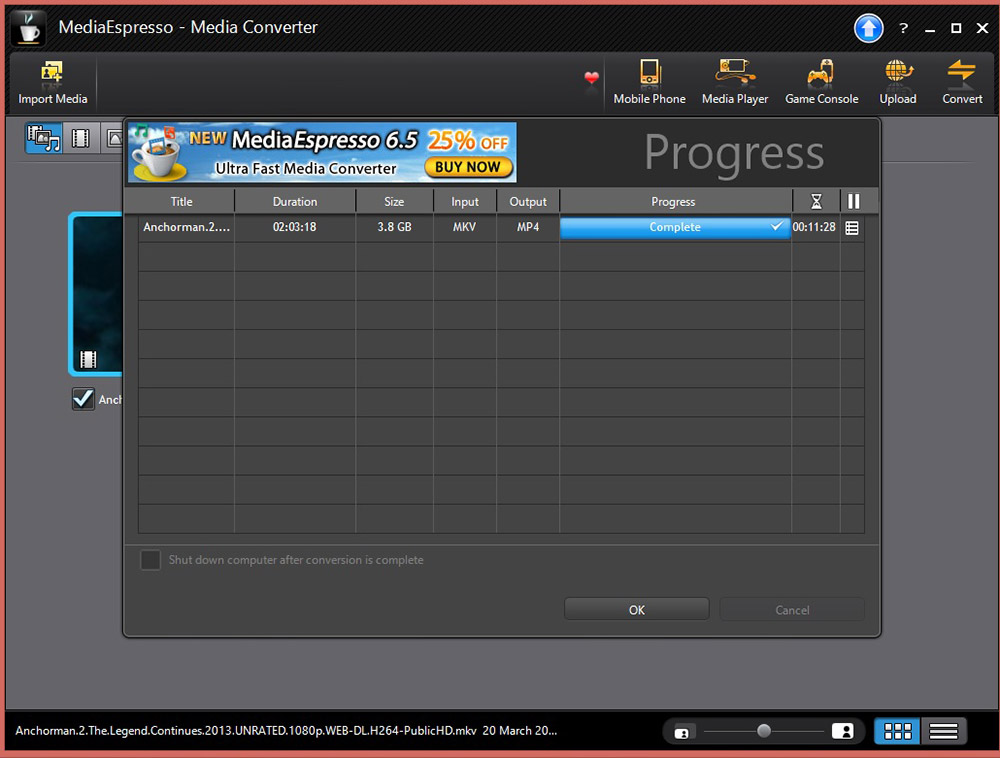Click the large thumbnail size icon

(842, 731)
